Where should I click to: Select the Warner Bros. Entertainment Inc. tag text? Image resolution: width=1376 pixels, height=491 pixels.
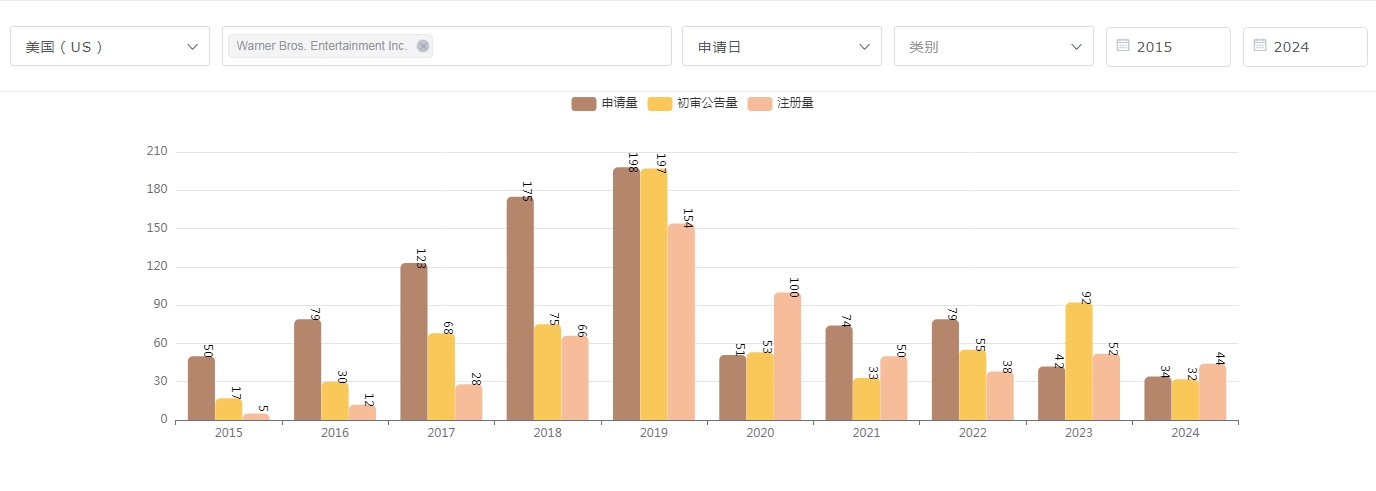(322, 46)
